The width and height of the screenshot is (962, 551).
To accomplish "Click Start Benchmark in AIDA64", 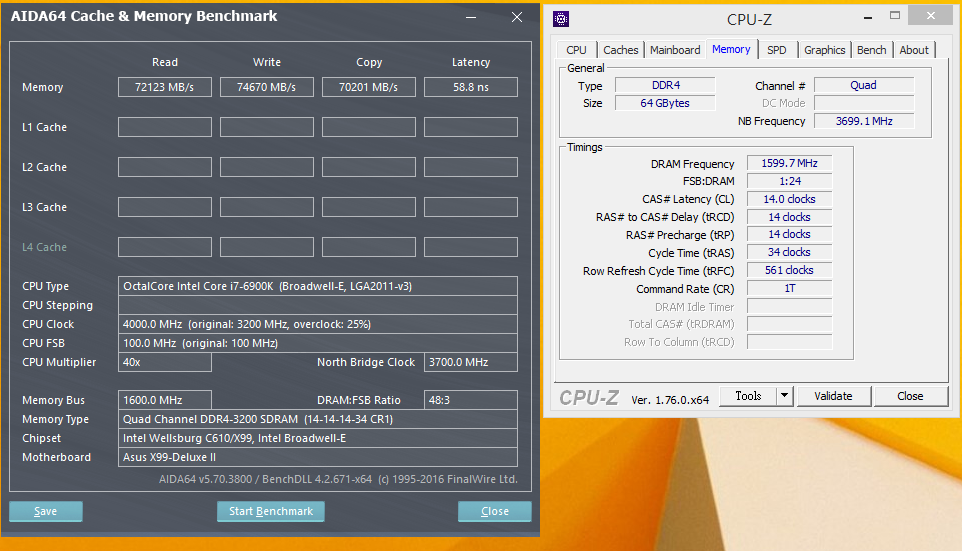I will coord(271,511).
